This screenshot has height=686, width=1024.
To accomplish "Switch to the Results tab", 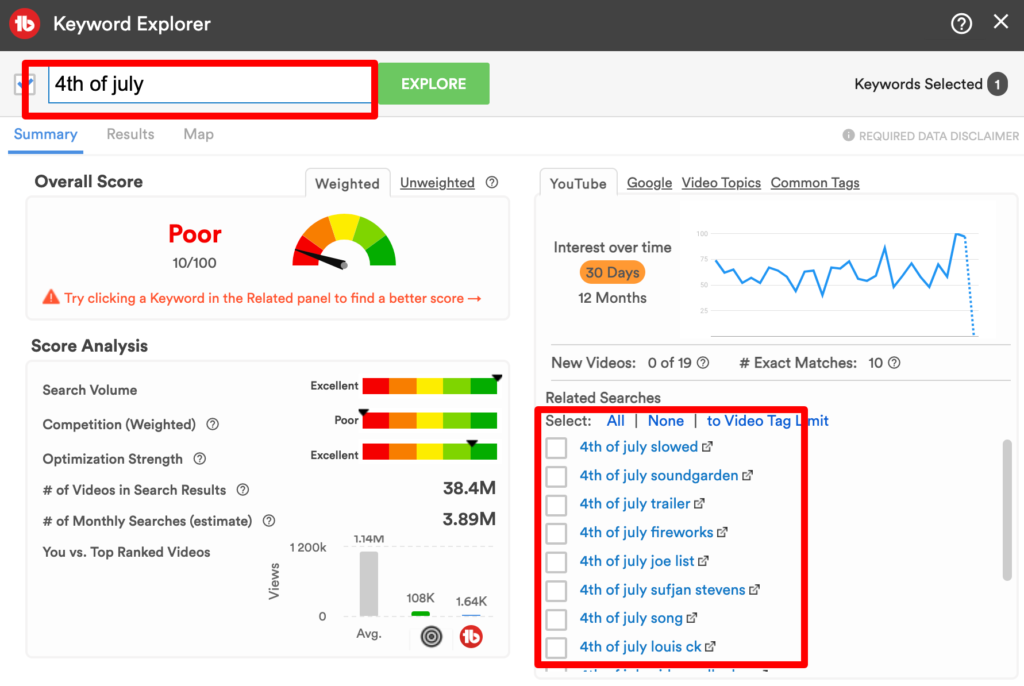I will pos(130,134).
